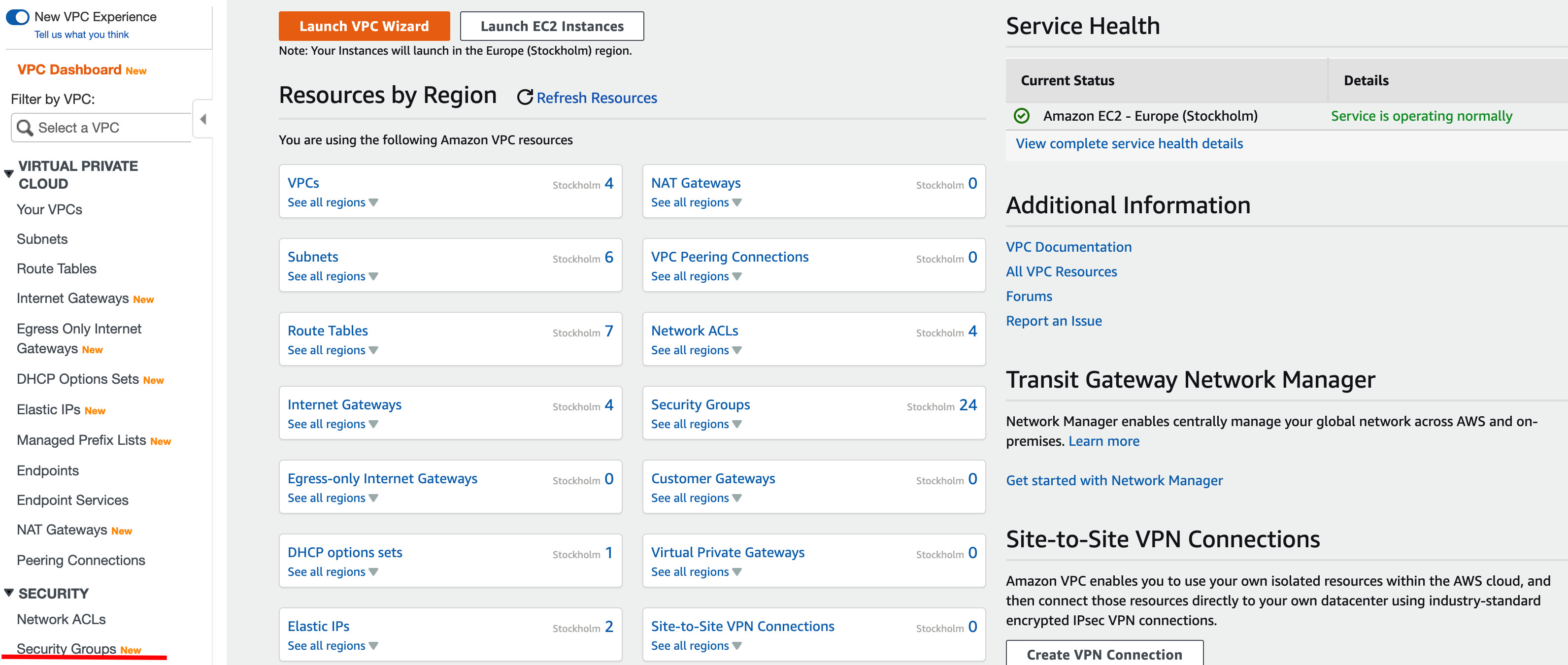Open Elastic IPs in the sidebar
This screenshot has height=665, width=1568.
[x=49, y=410]
